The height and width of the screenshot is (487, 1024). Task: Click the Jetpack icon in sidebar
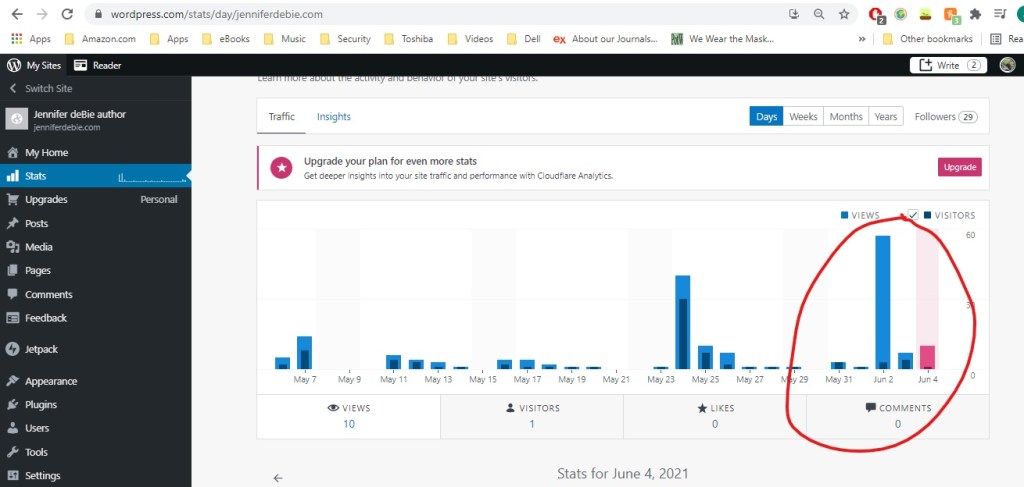point(13,350)
